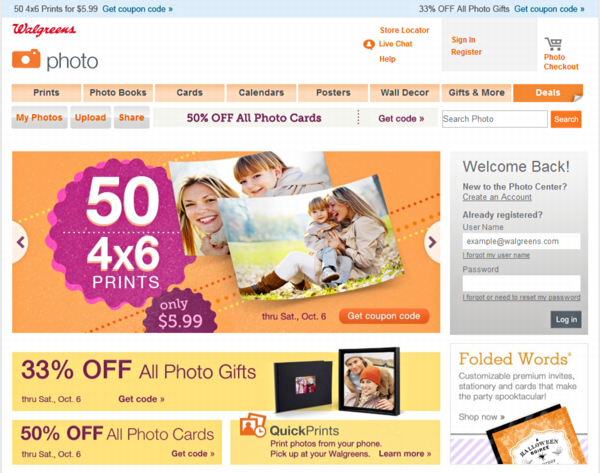Click the Get coupon code banner button
This screenshot has height=473, width=600.
pyautogui.click(x=384, y=316)
